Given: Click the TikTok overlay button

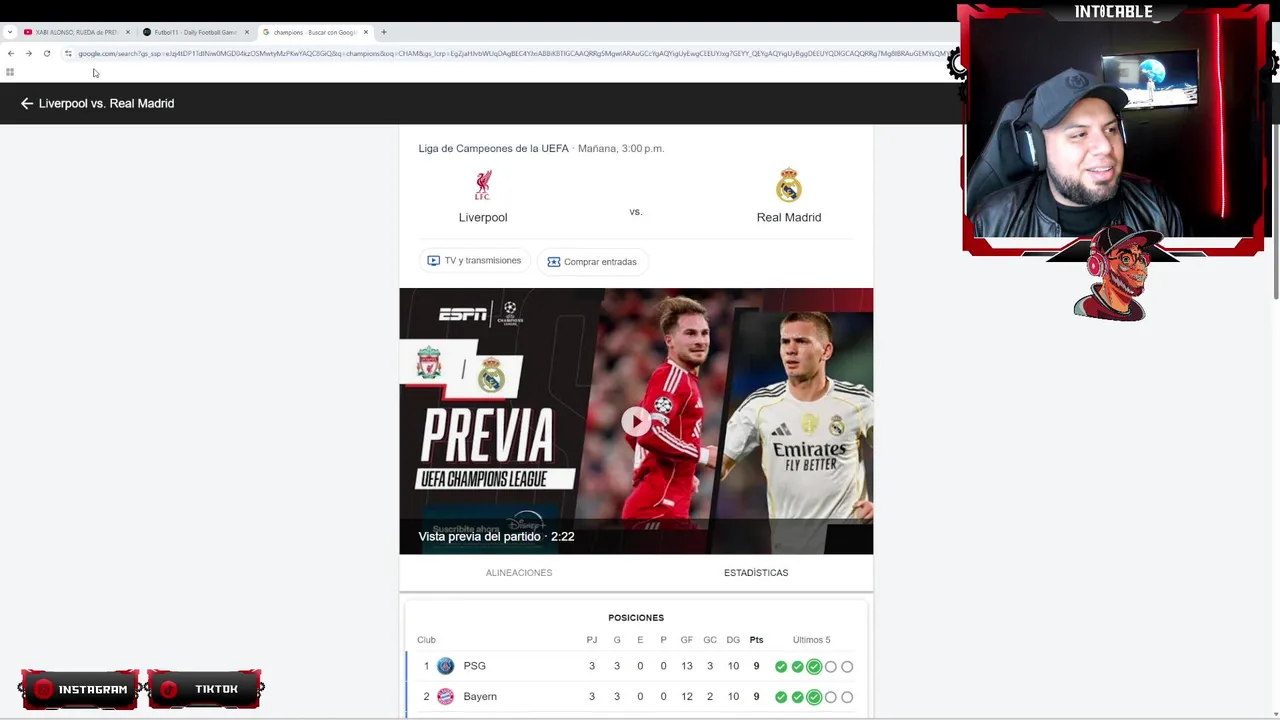Looking at the screenshot, I should click(205, 689).
